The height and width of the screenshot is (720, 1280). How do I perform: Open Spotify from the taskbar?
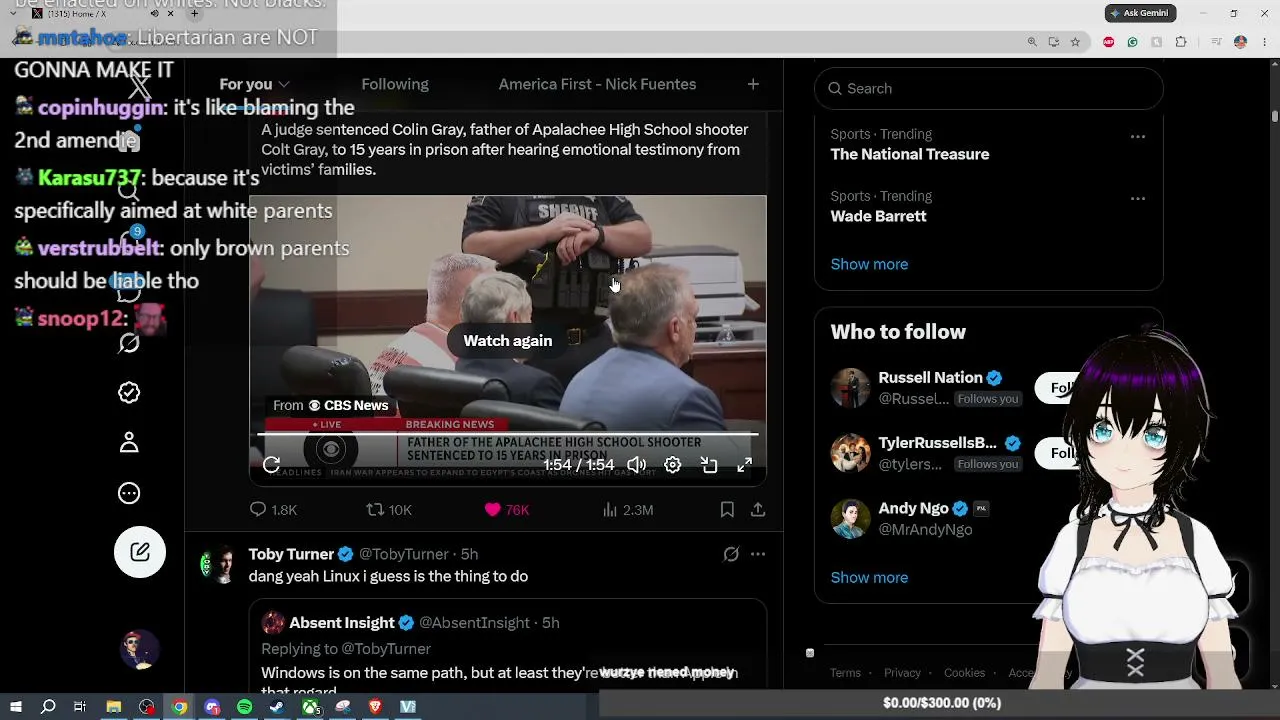245,707
